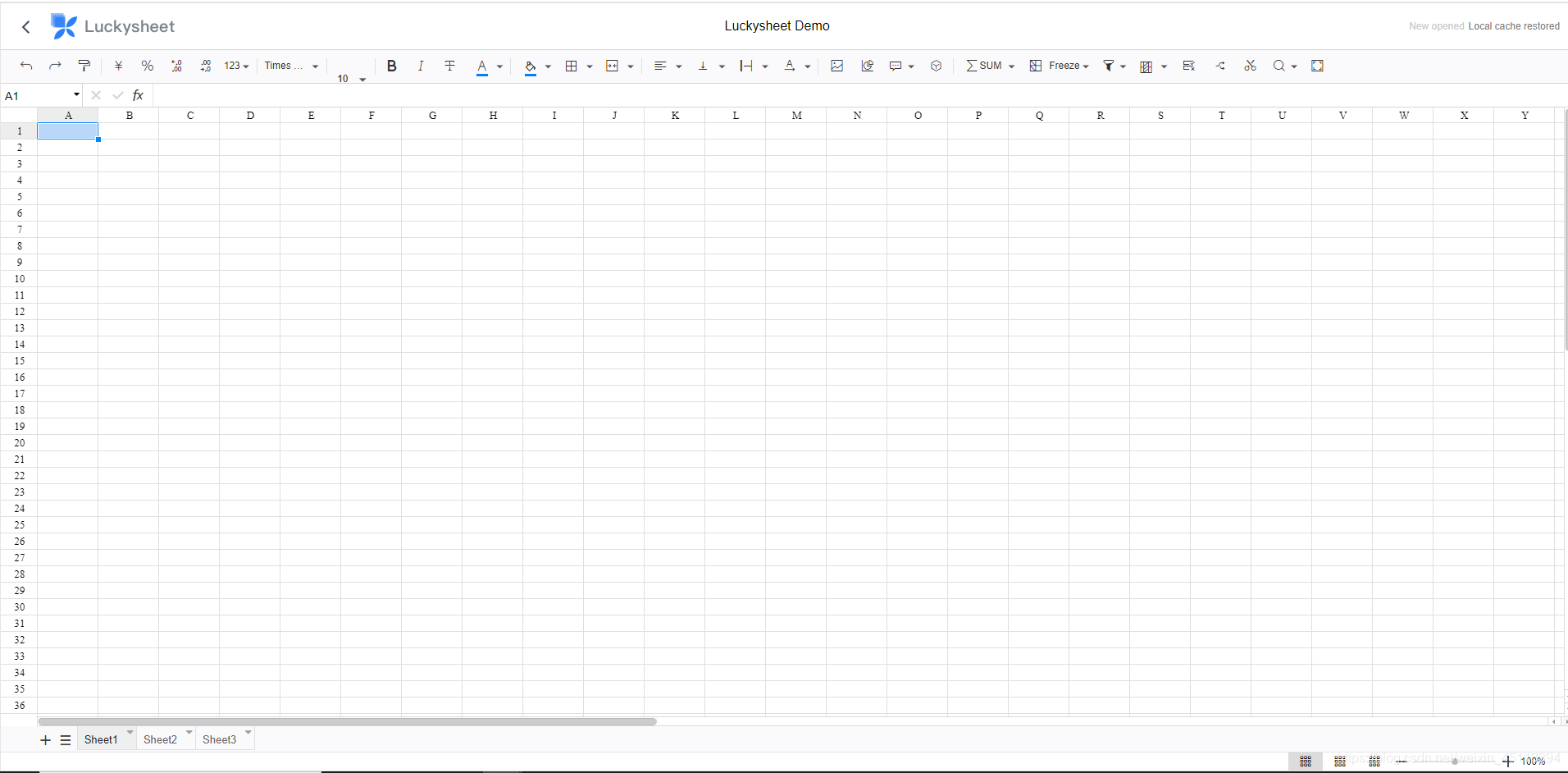This screenshot has height=773, width=1568.
Task: Add a comment using the speech bubble icon
Action: coord(896,66)
